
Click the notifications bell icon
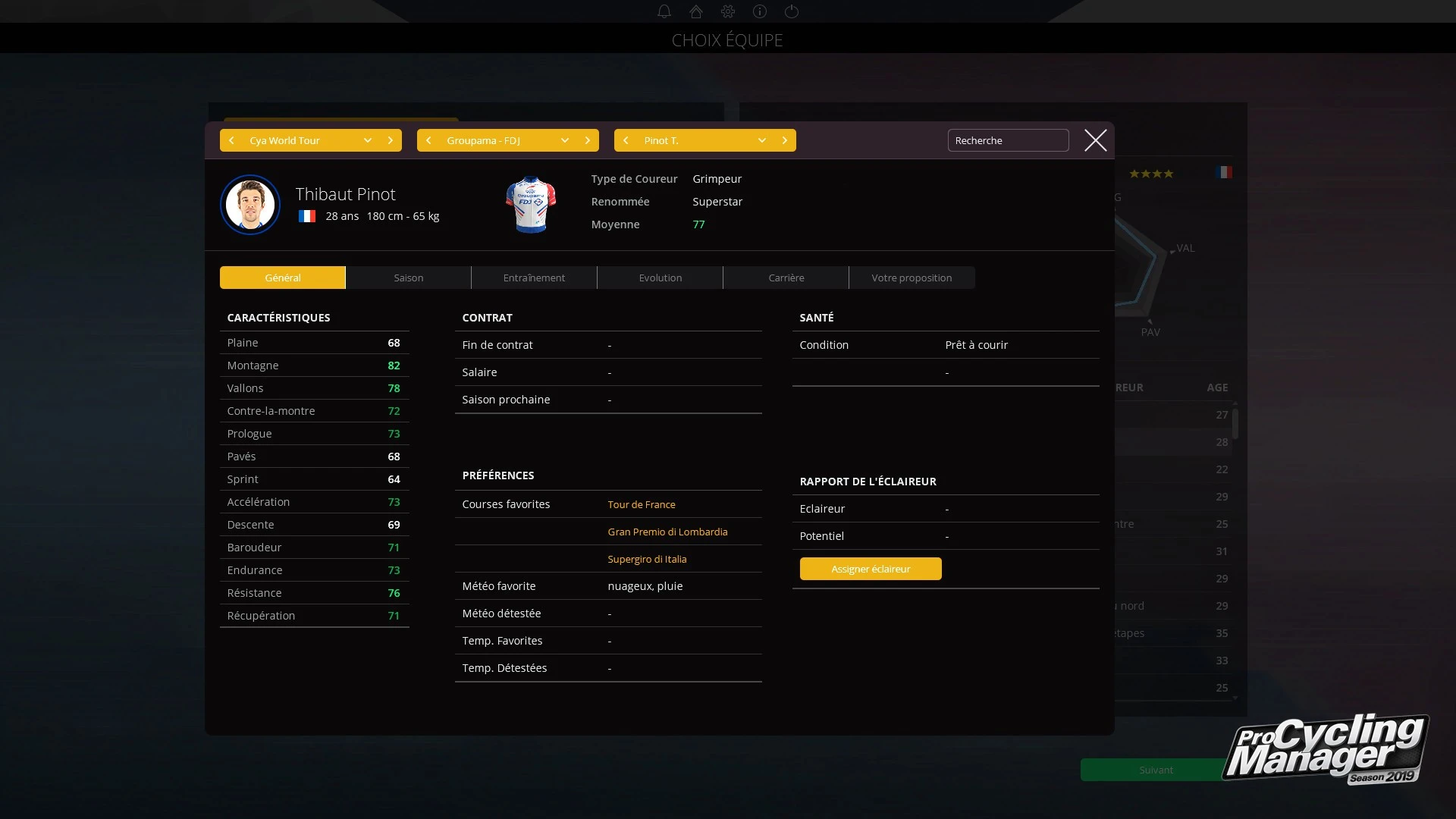(664, 11)
